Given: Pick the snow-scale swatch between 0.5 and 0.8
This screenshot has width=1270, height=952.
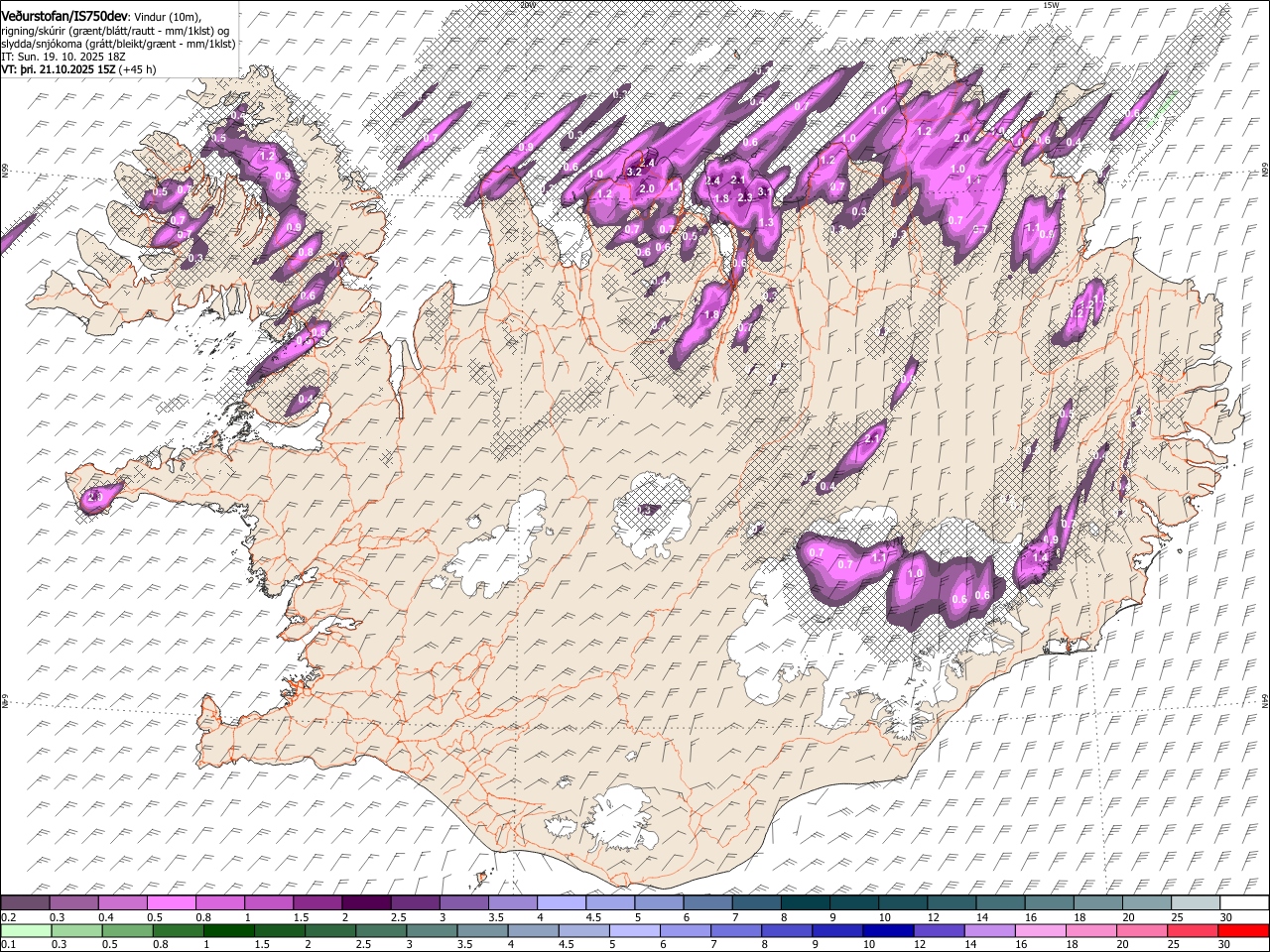Looking at the screenshot, I should click(x=171, y=902).
